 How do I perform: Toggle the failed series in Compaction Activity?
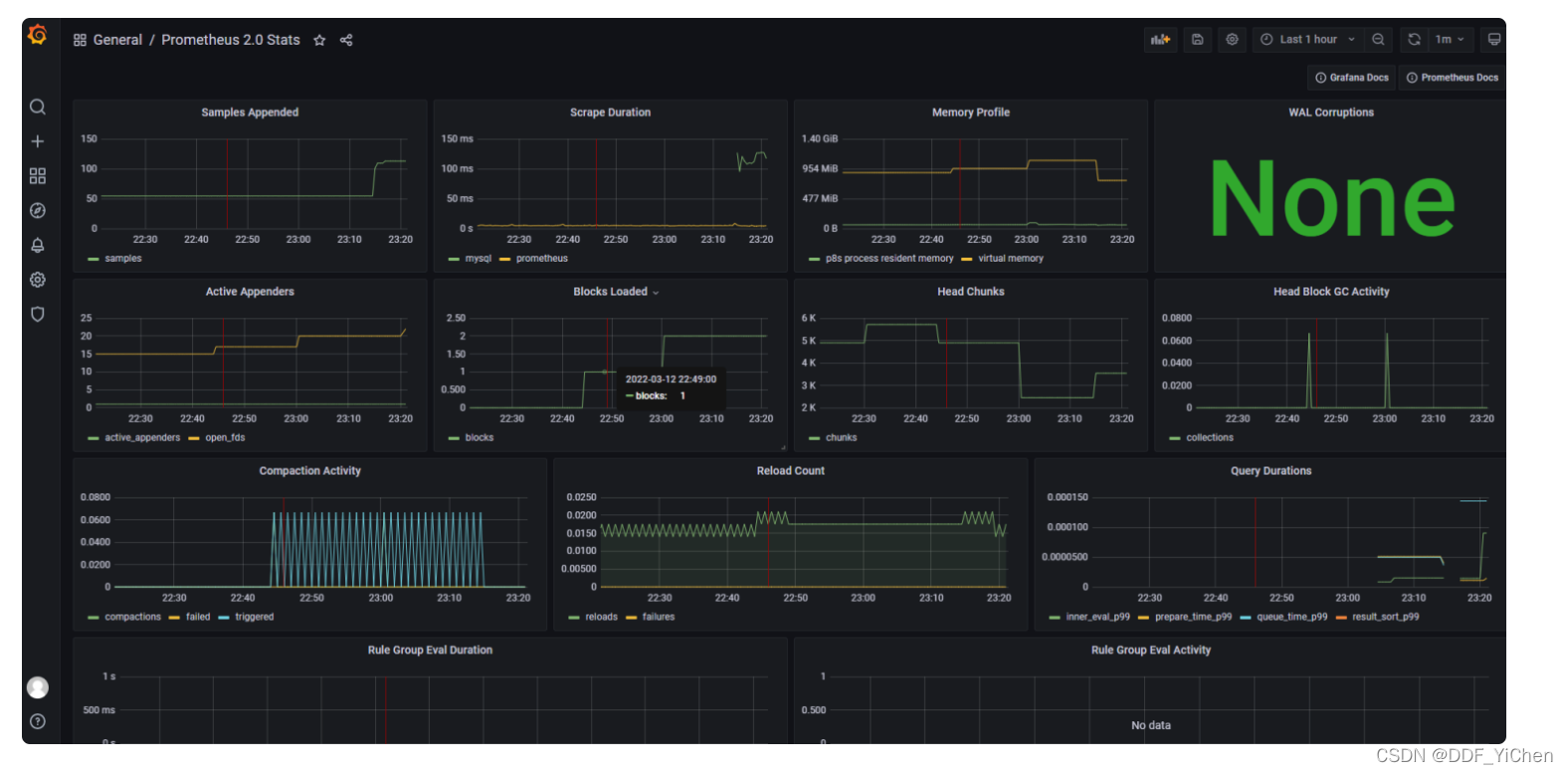[x=198, y=617]
